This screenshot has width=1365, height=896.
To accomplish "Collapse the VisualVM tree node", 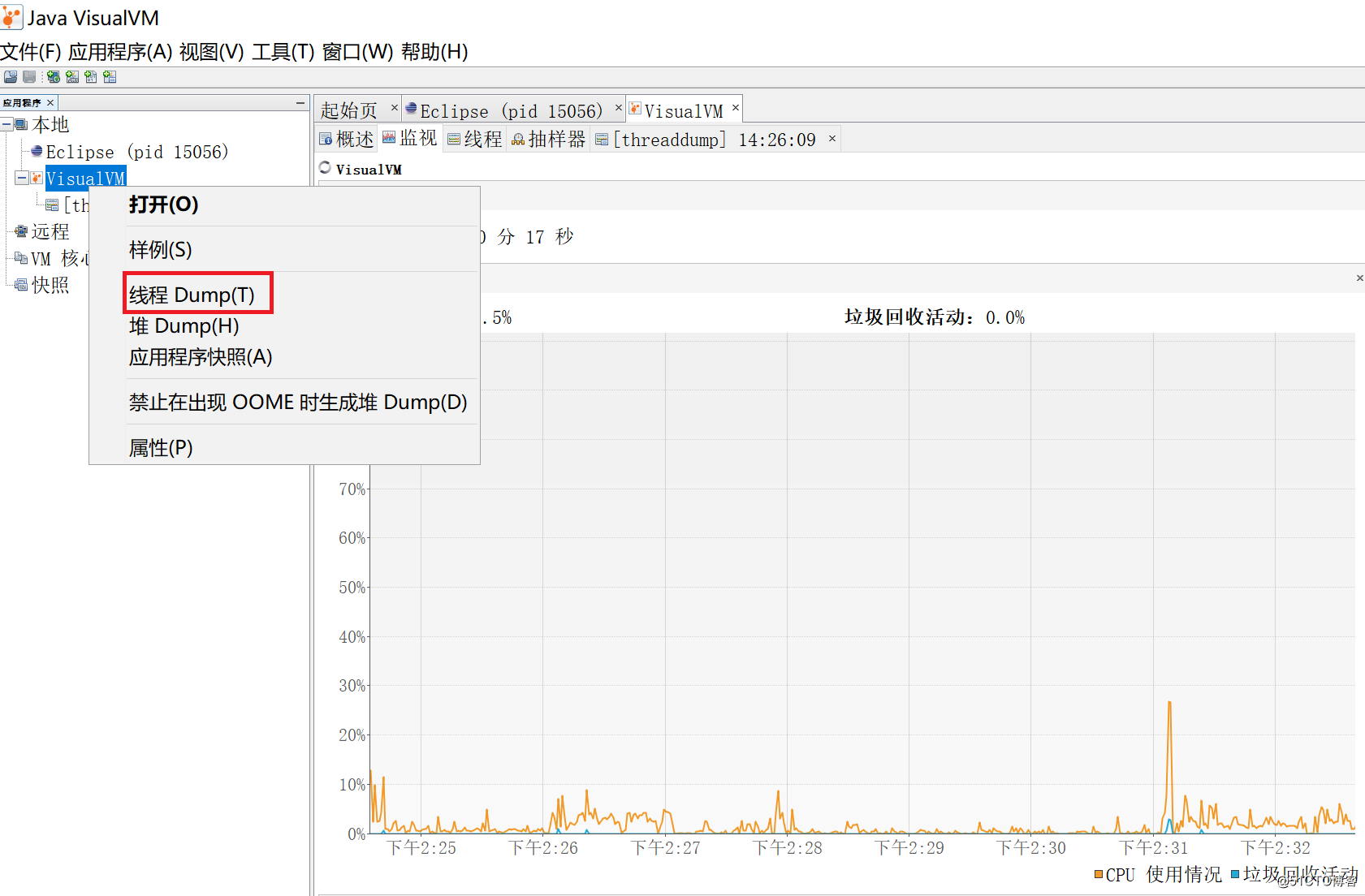I will (x=21, y=178).
